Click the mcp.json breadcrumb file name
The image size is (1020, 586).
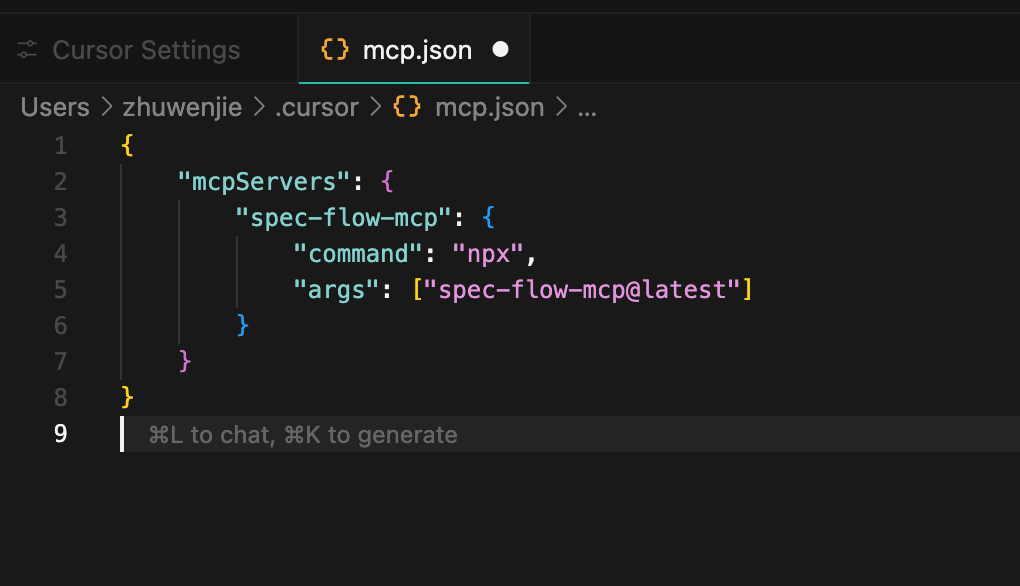489,107
